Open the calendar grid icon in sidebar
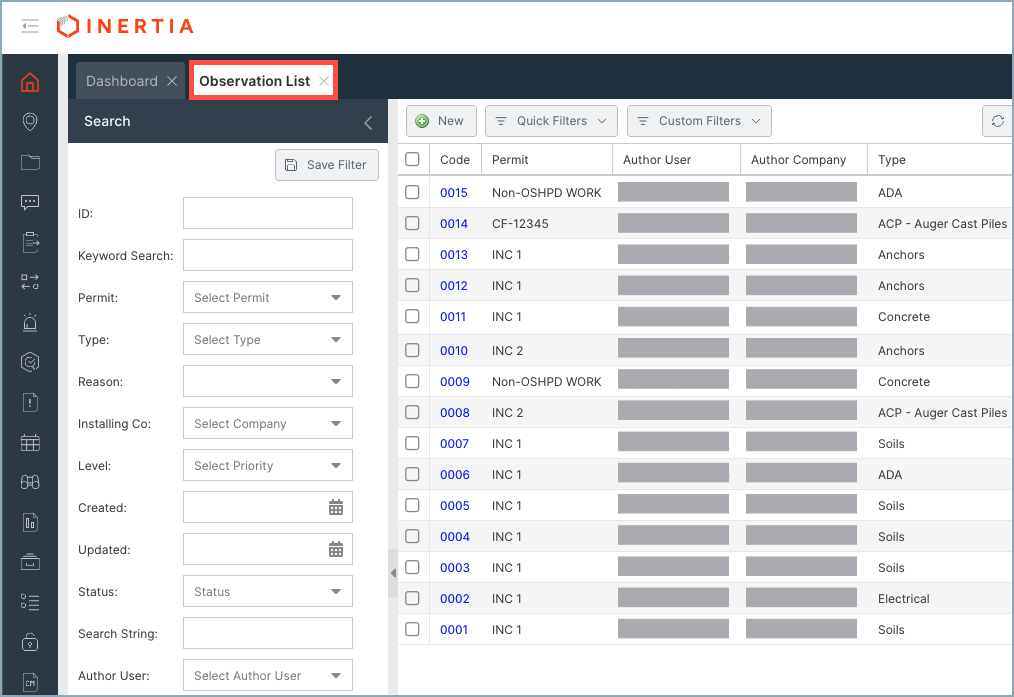 point(30,443)
